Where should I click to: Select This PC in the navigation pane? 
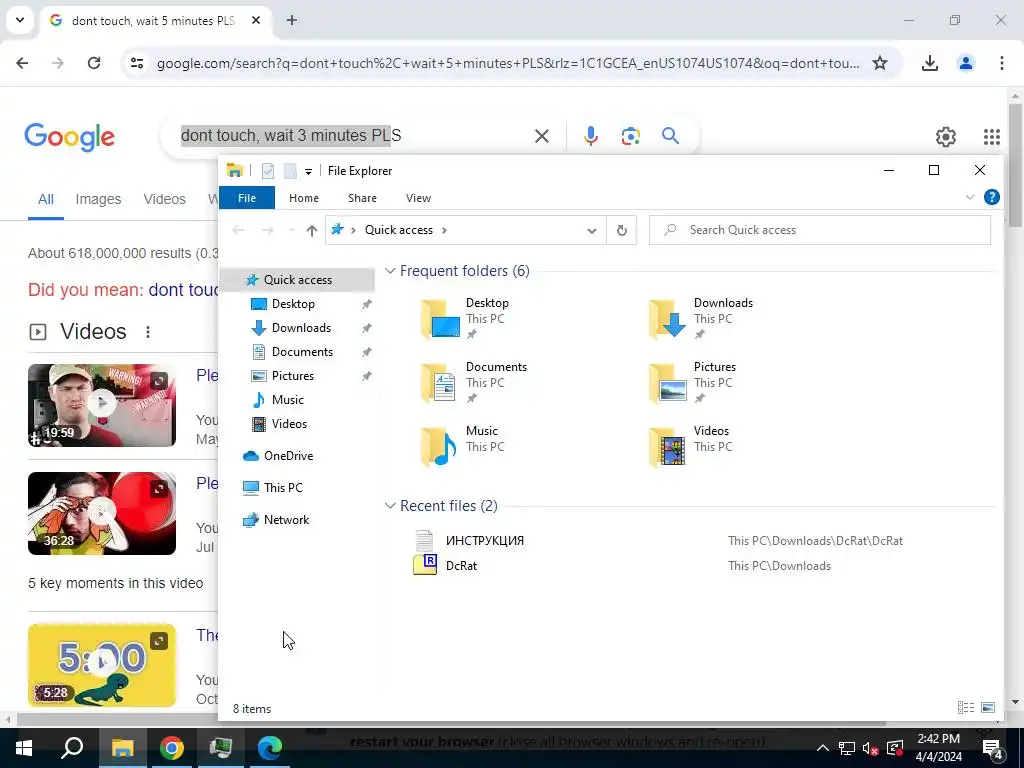click(x=283, y=488)
